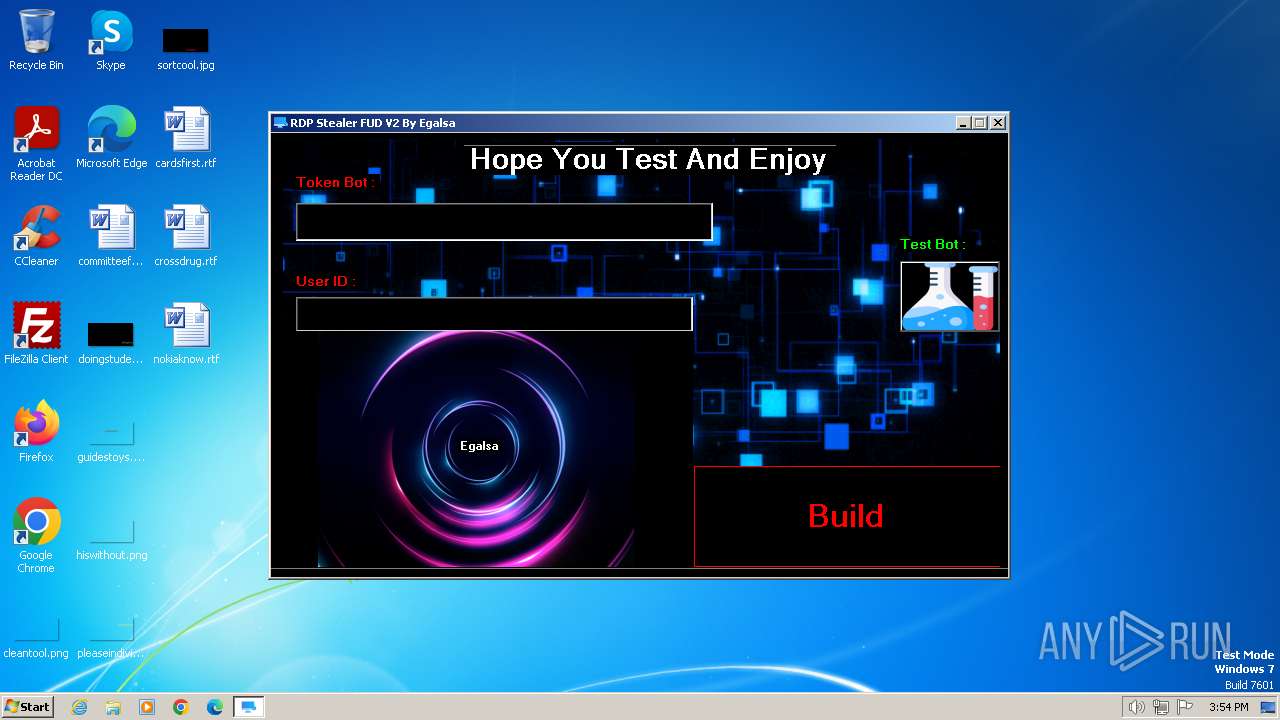
Task: Launch CCleaner desktop shortcut
Action: click(36, 236)
